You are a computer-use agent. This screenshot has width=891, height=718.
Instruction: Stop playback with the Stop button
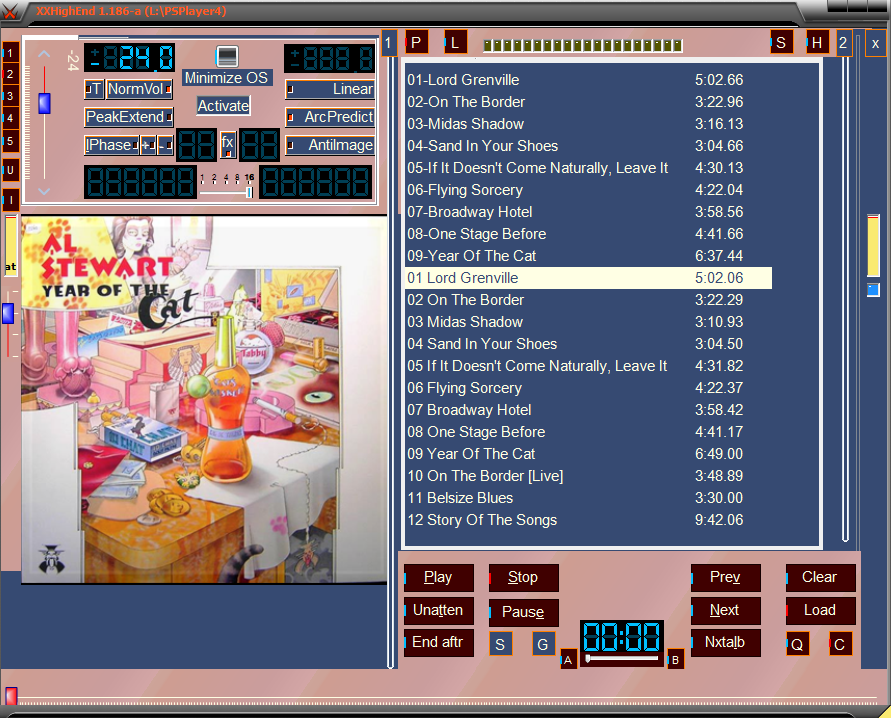[x=523, y=578]
